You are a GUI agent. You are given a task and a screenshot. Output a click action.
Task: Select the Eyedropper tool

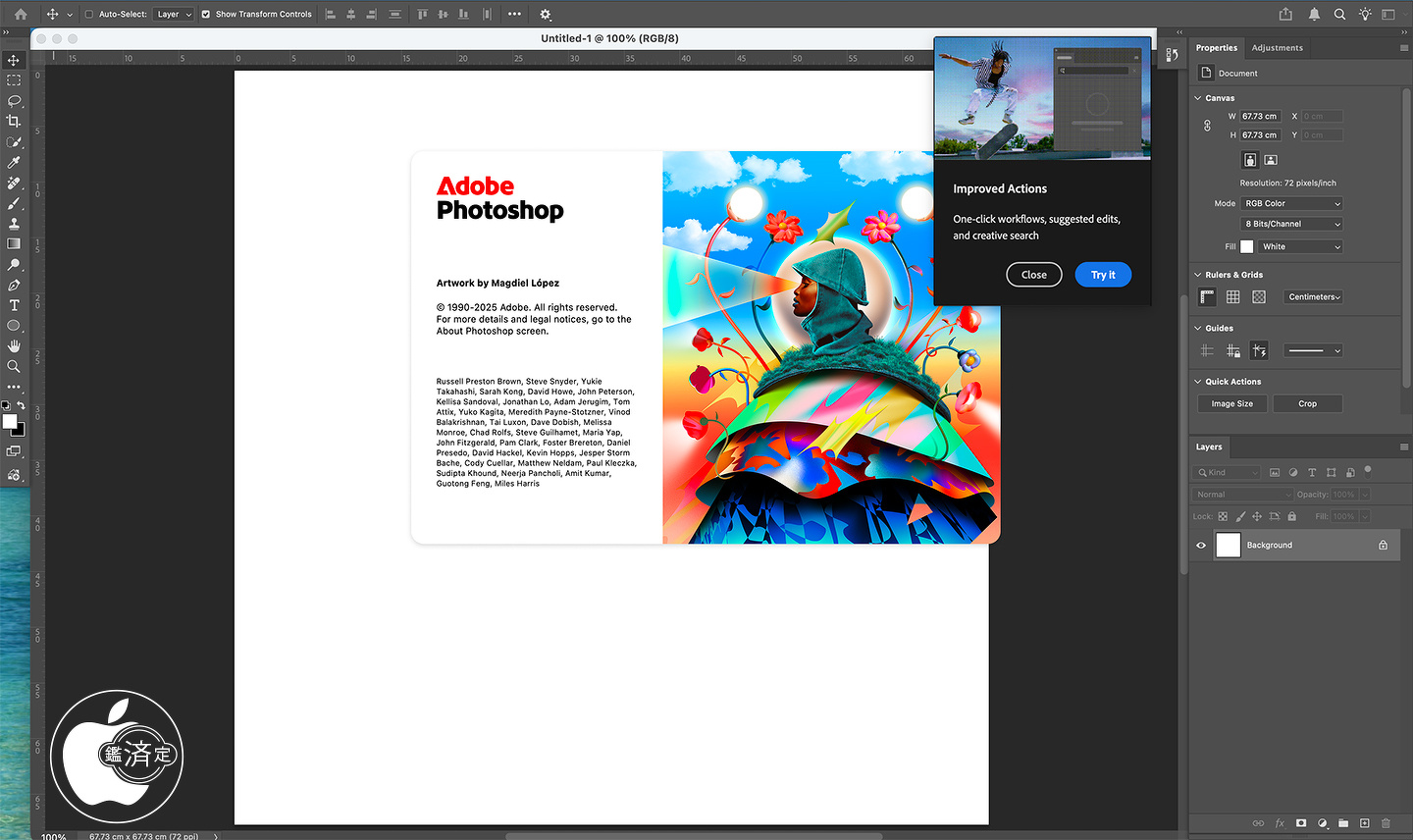click(x=14, y=163)
